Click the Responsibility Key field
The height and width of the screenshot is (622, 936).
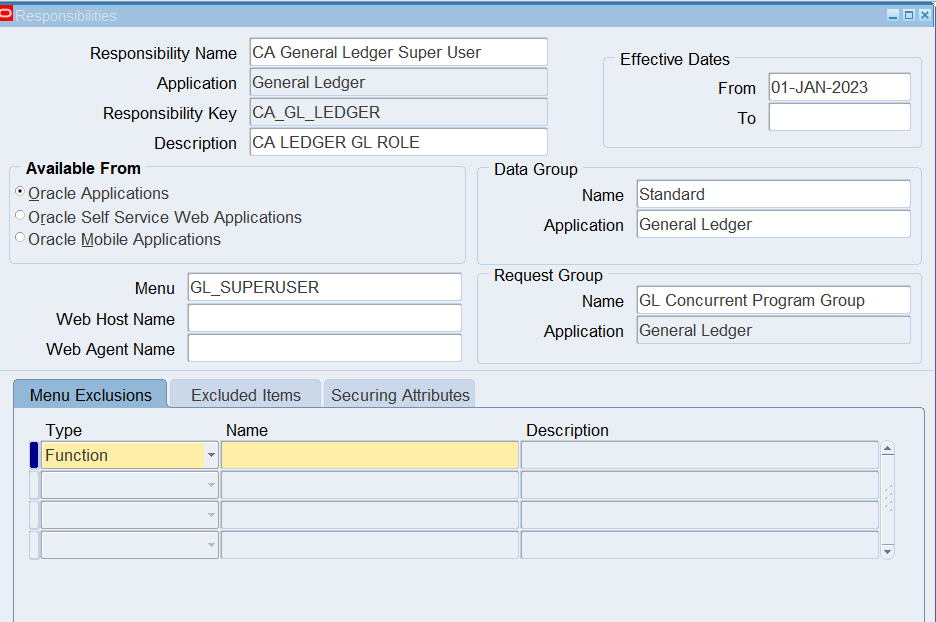tap(398, 112)
